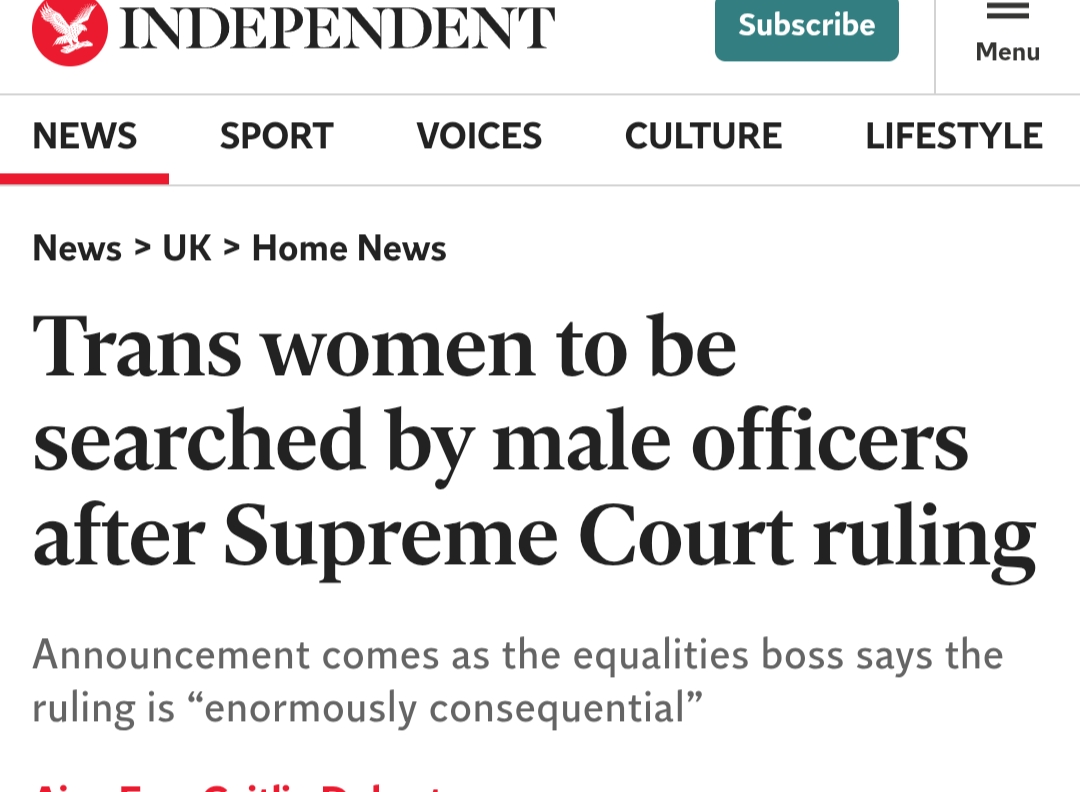Click the INDEPENDENT wordmark
This screenshot has height=792, width=1080.
click(x=337, y=28)
